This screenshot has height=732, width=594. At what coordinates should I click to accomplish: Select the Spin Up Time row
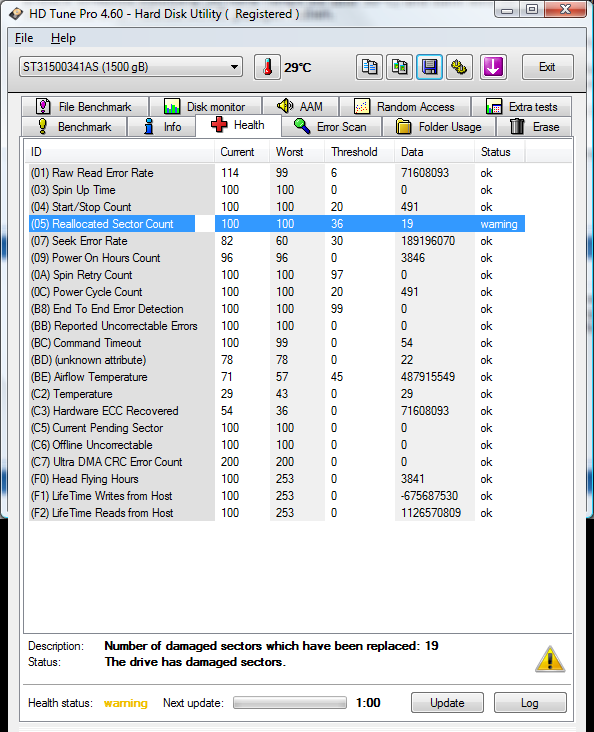point(277,190)
